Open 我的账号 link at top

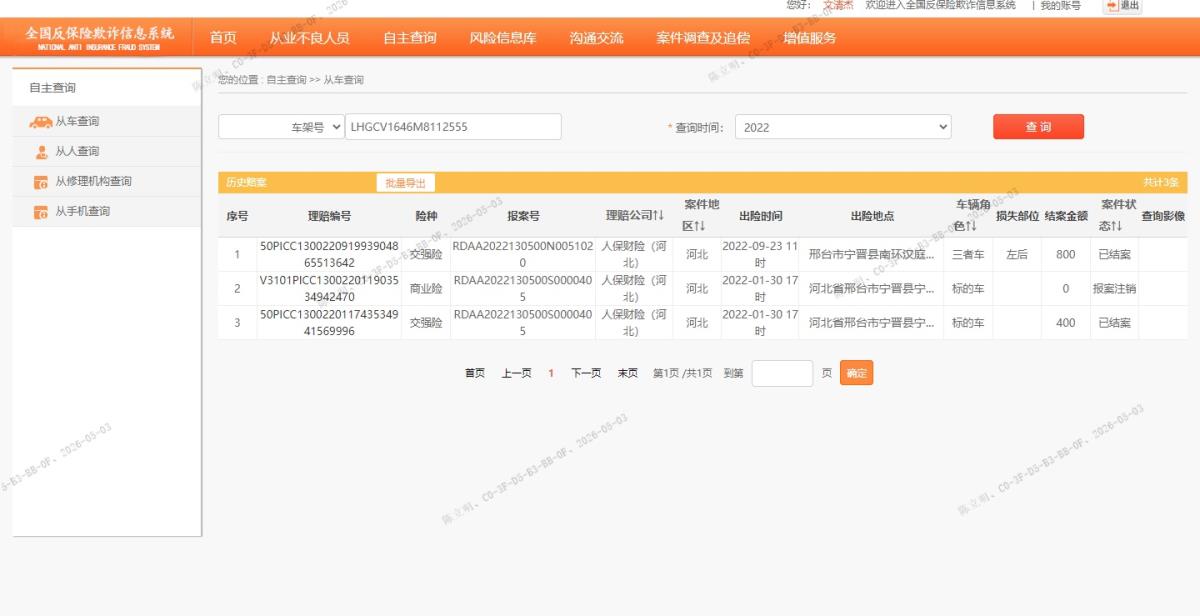click(1060, 6)
